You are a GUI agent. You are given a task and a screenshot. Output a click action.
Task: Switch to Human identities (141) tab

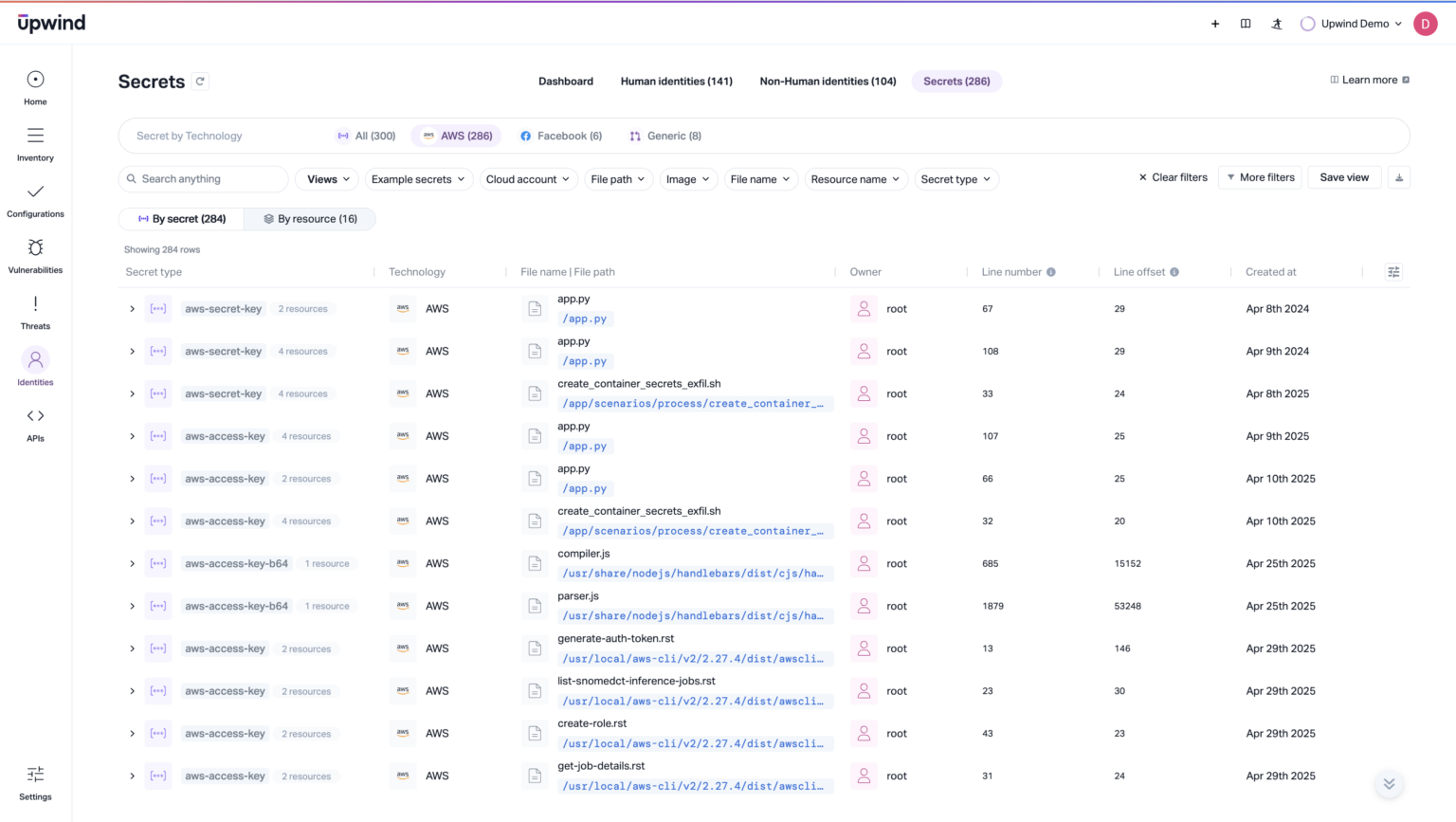click(677, 82)
